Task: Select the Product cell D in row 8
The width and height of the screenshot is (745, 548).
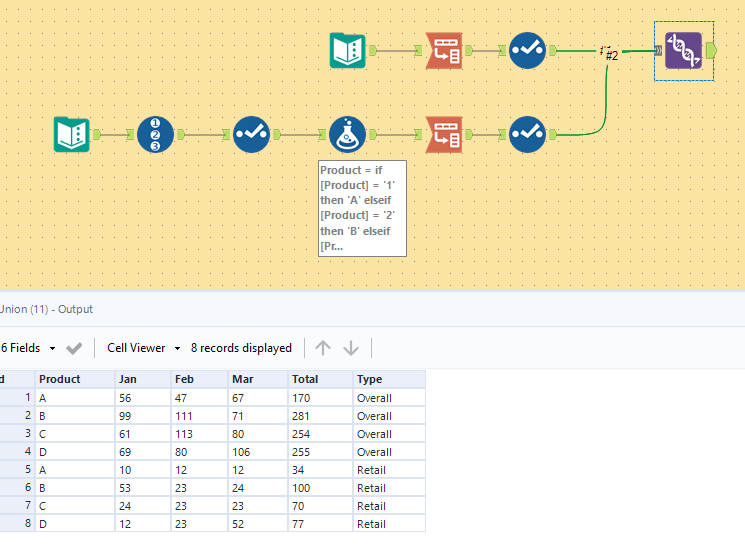Action: tap(75, 524)
